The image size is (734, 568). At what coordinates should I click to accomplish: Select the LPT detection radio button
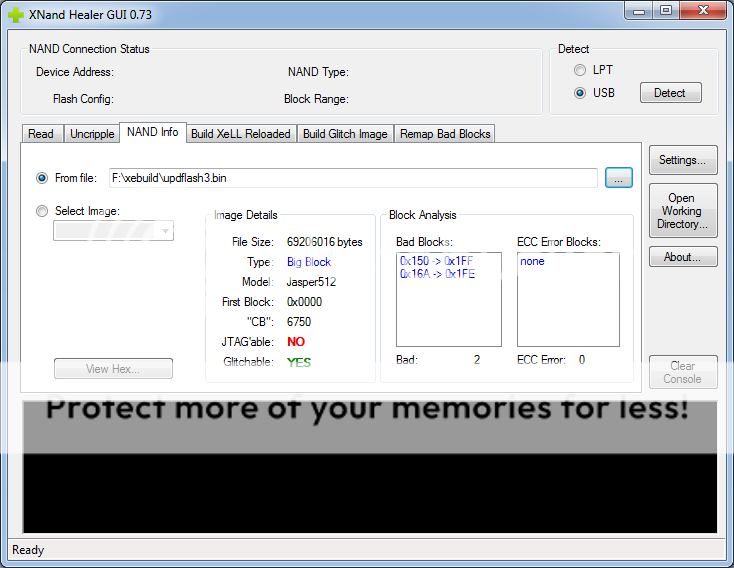click(580, 70)
